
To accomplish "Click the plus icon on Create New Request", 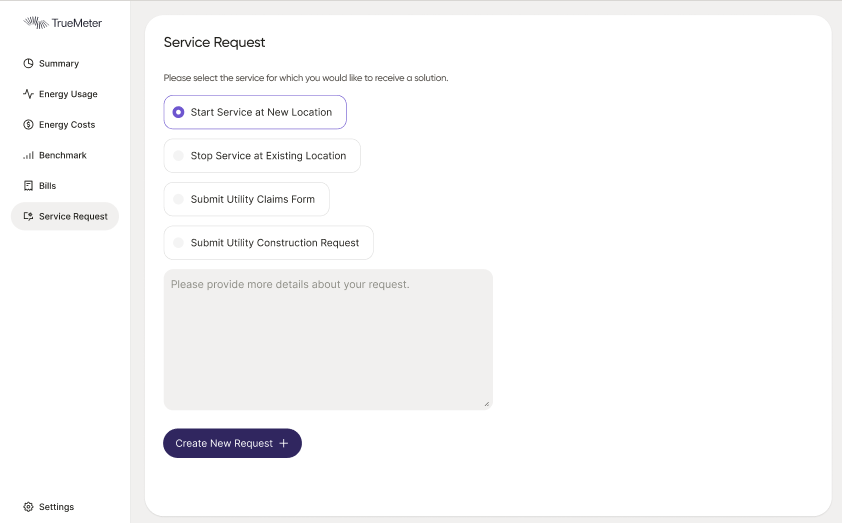I will pyautogui.click(x=284, y=443).
